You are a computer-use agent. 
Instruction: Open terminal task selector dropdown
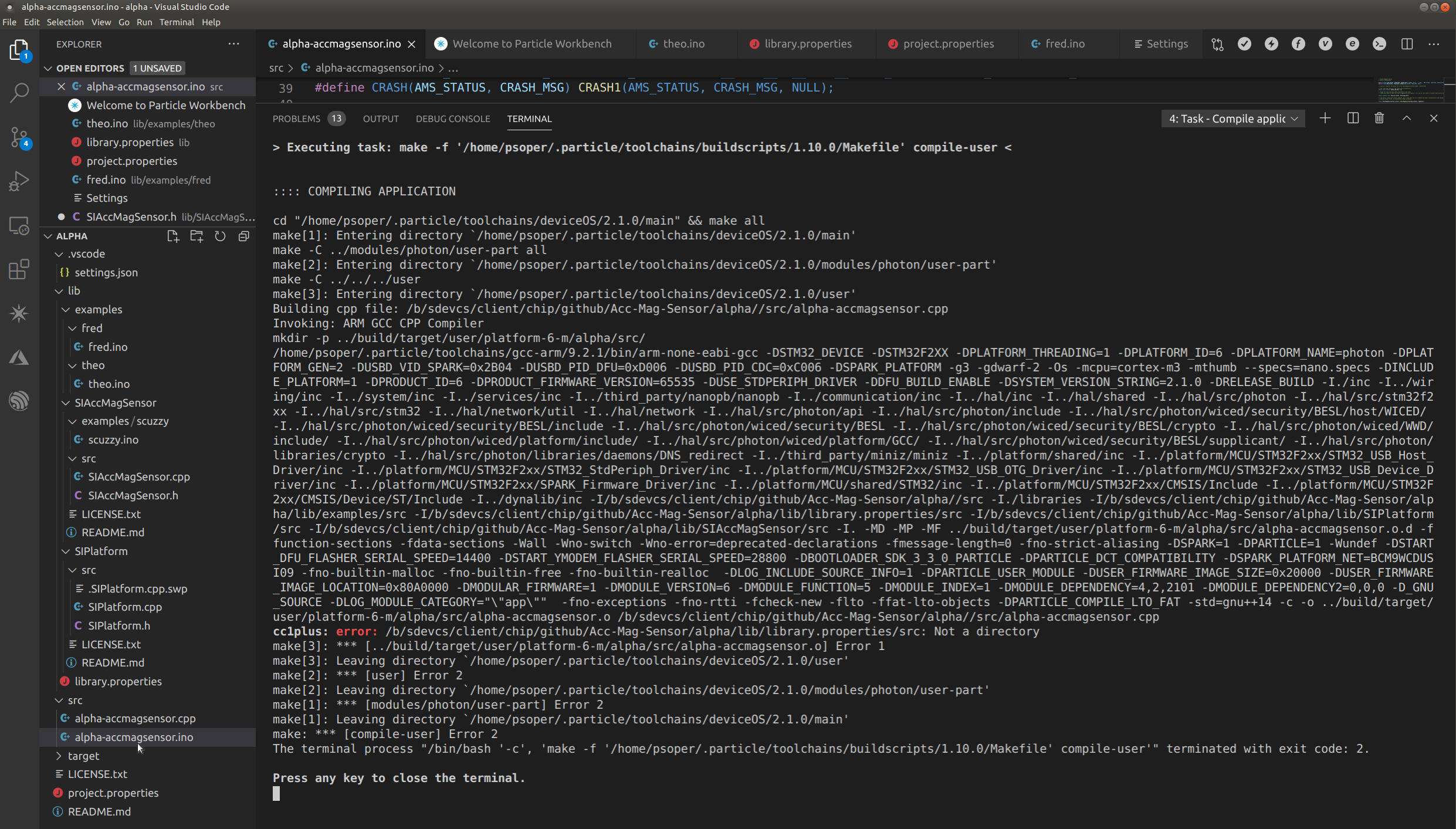[1232, 119]
